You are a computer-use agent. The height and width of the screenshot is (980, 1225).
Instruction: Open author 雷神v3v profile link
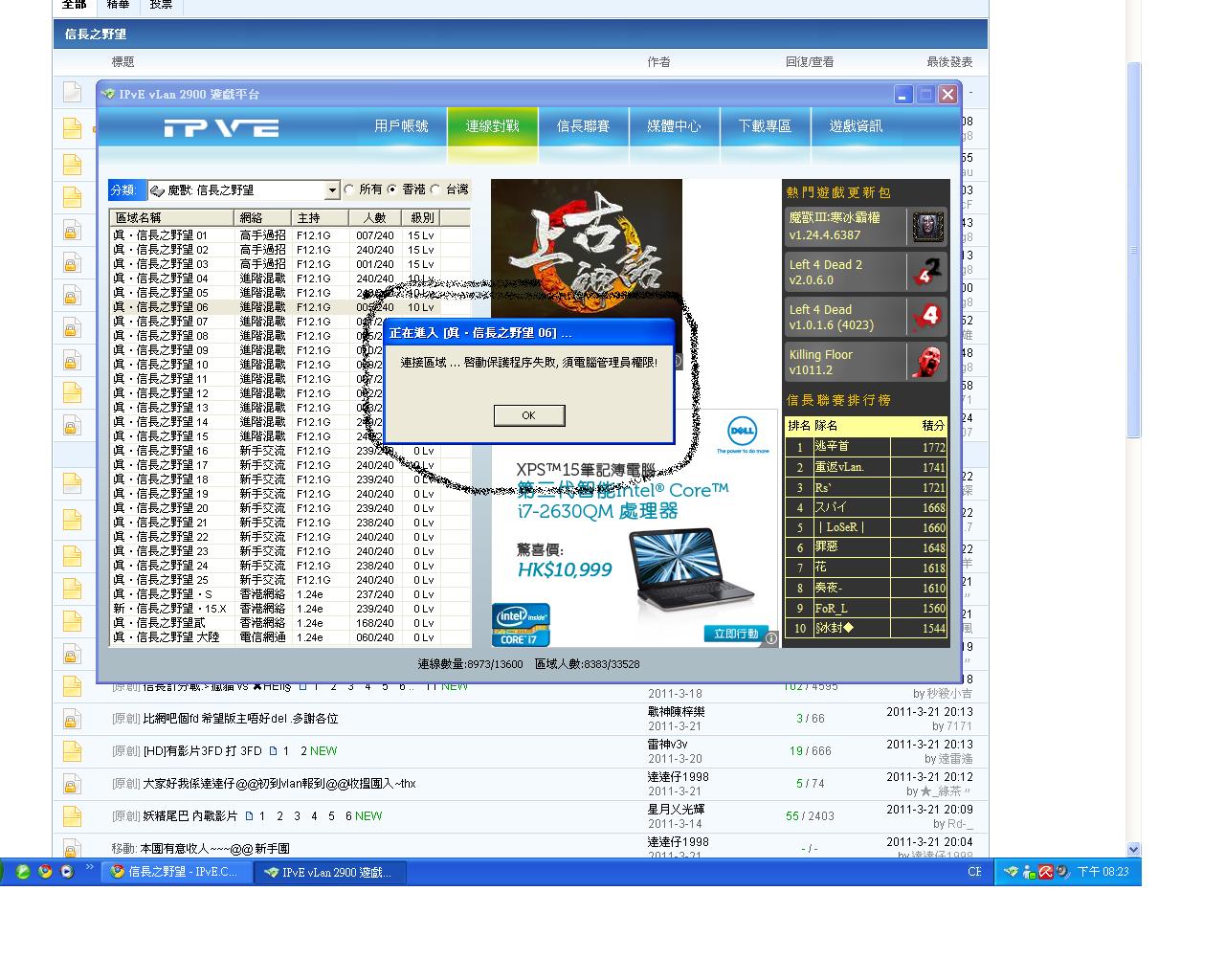(x=667, y=745)
